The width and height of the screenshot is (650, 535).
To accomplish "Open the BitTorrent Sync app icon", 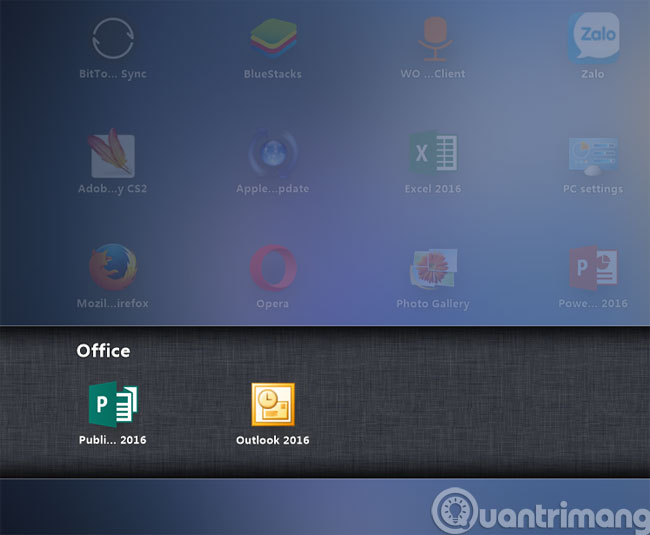I will click(x=113, y=38).
